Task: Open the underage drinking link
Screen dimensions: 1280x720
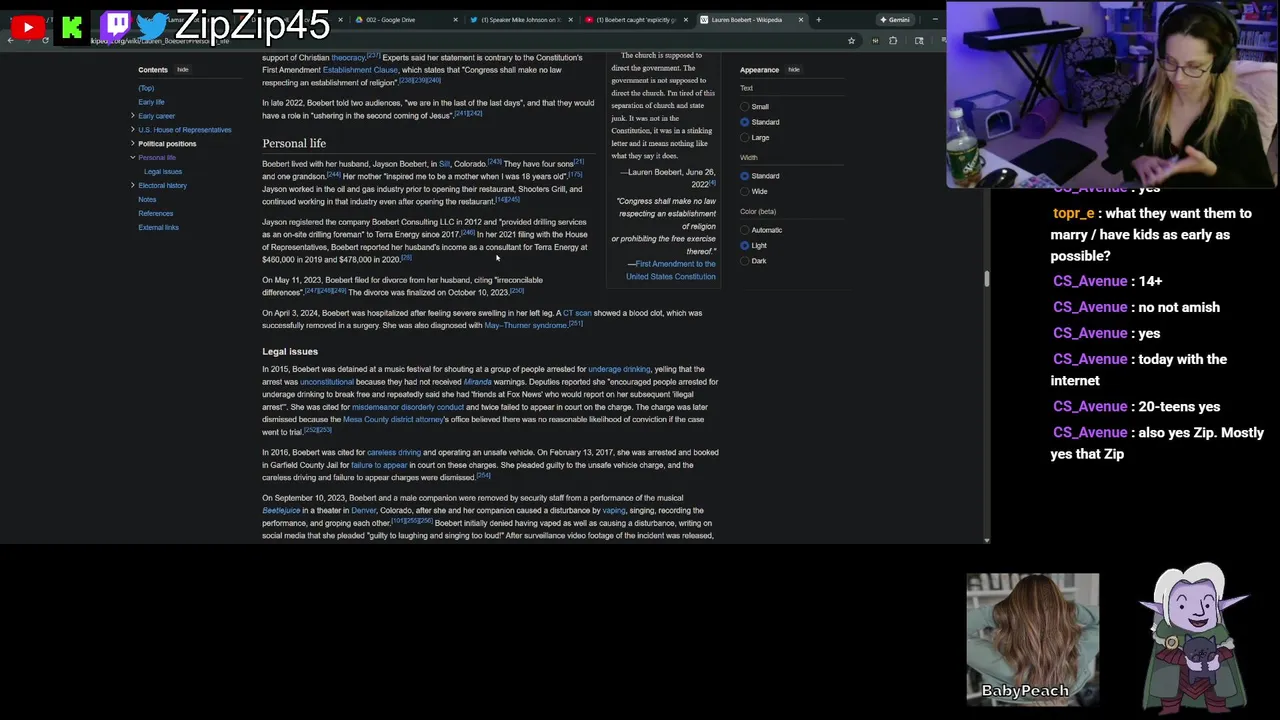Action: pyautogui.click(x=619, y=370)
